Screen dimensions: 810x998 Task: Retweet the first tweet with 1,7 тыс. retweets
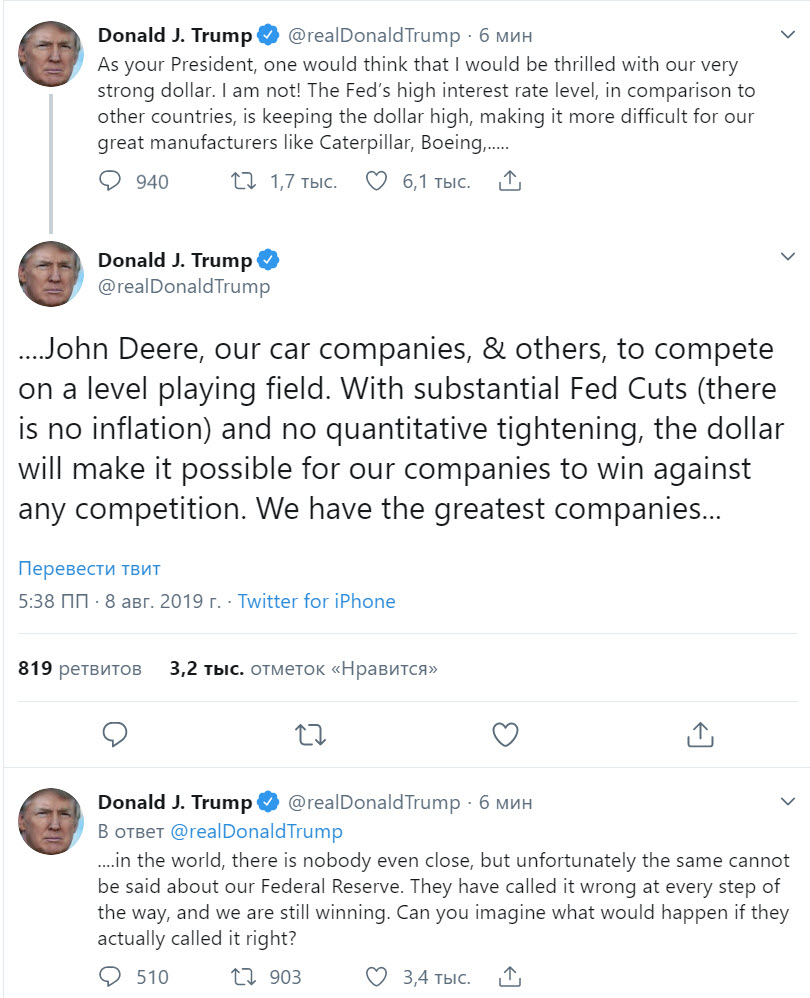pyautogui.click(x=243, y=181)
